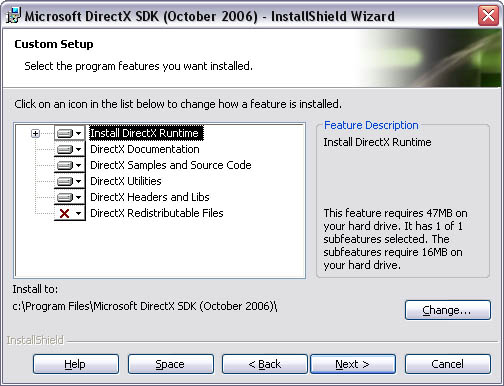This screenshot has width=504, height=386.
Task: Open install-state dropdown for DirectX Documentation
Action: point(70,149)
